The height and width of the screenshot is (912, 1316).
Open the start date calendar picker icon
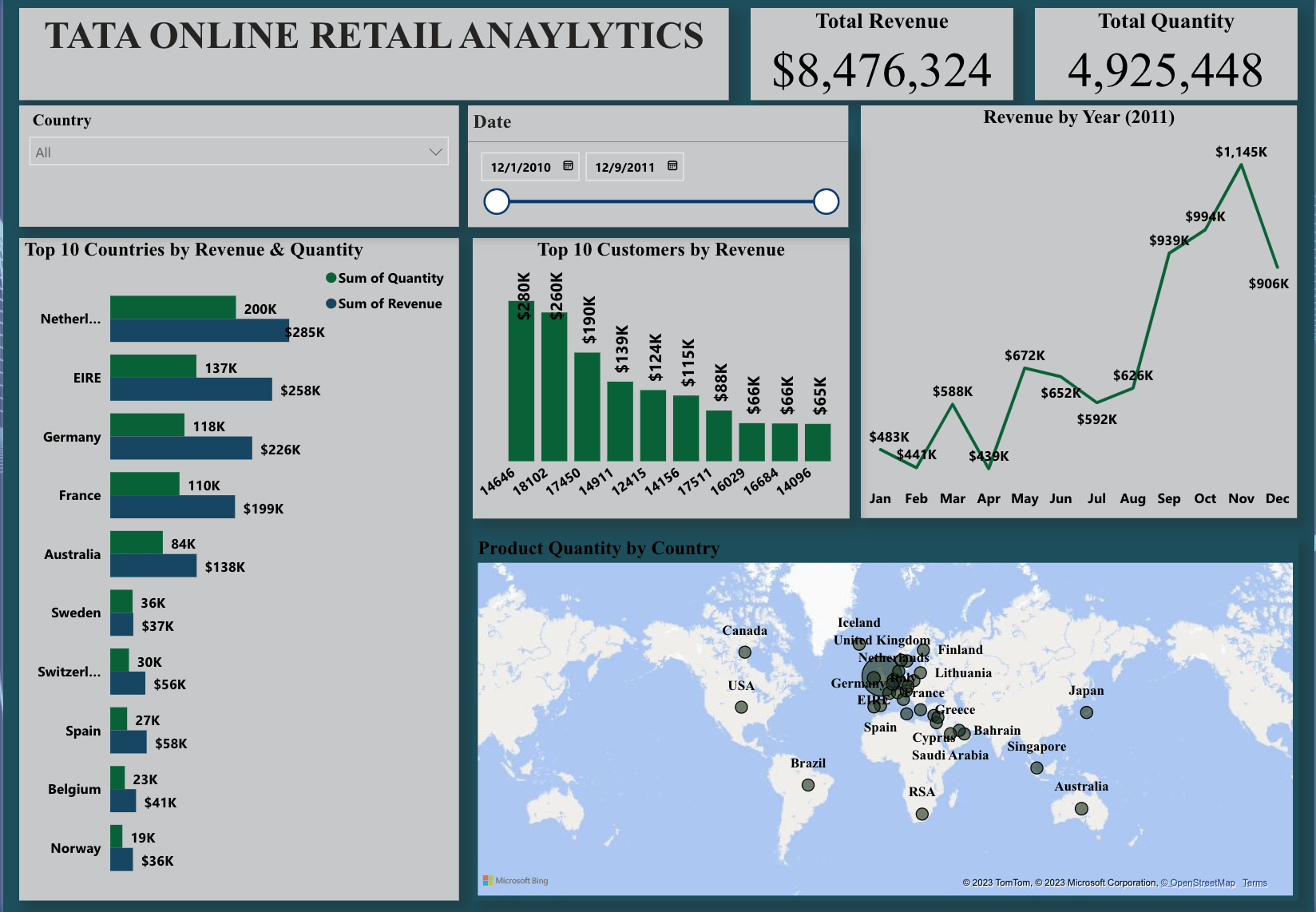point(568,166)
